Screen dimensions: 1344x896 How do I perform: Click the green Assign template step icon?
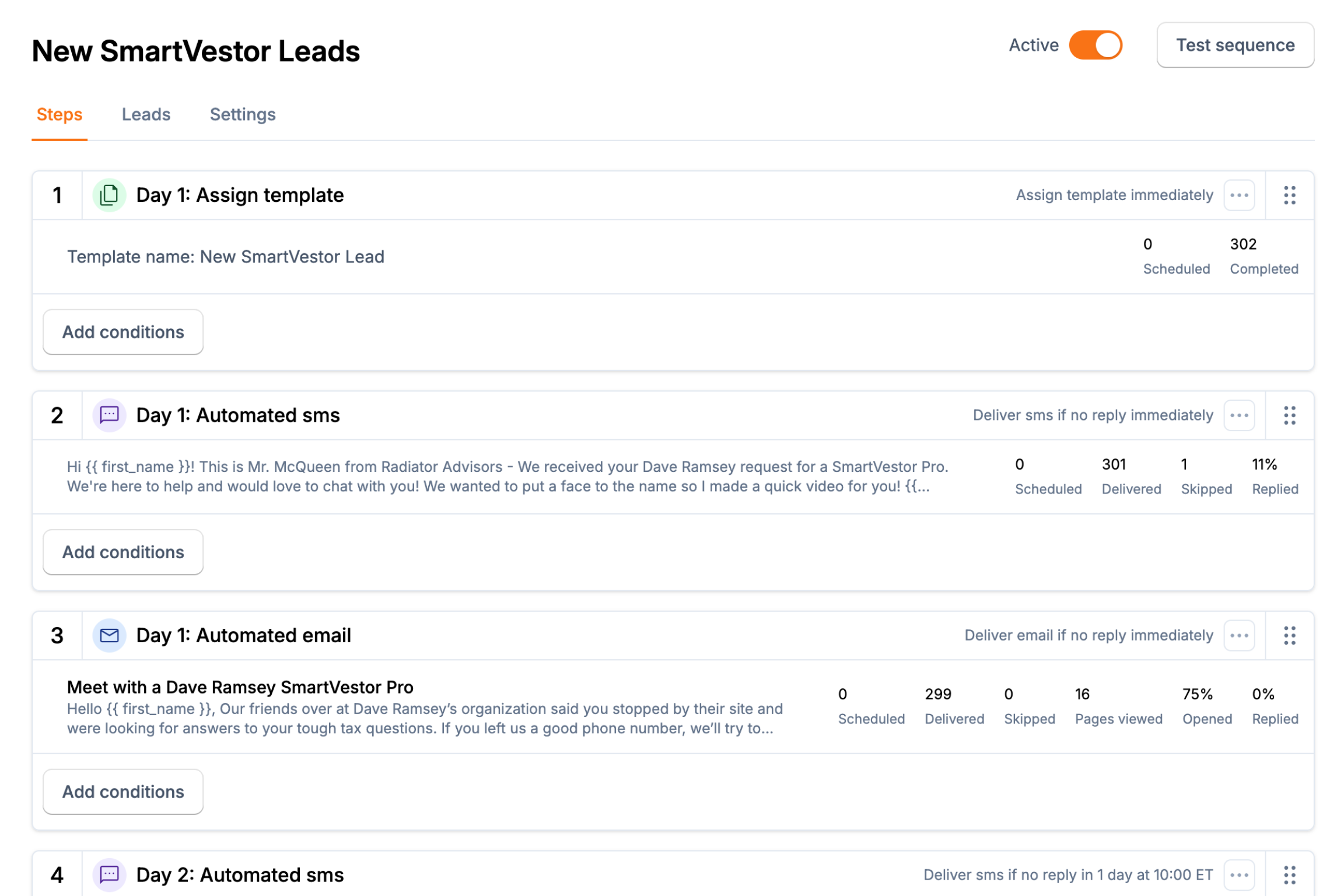(x=109, y=195)
